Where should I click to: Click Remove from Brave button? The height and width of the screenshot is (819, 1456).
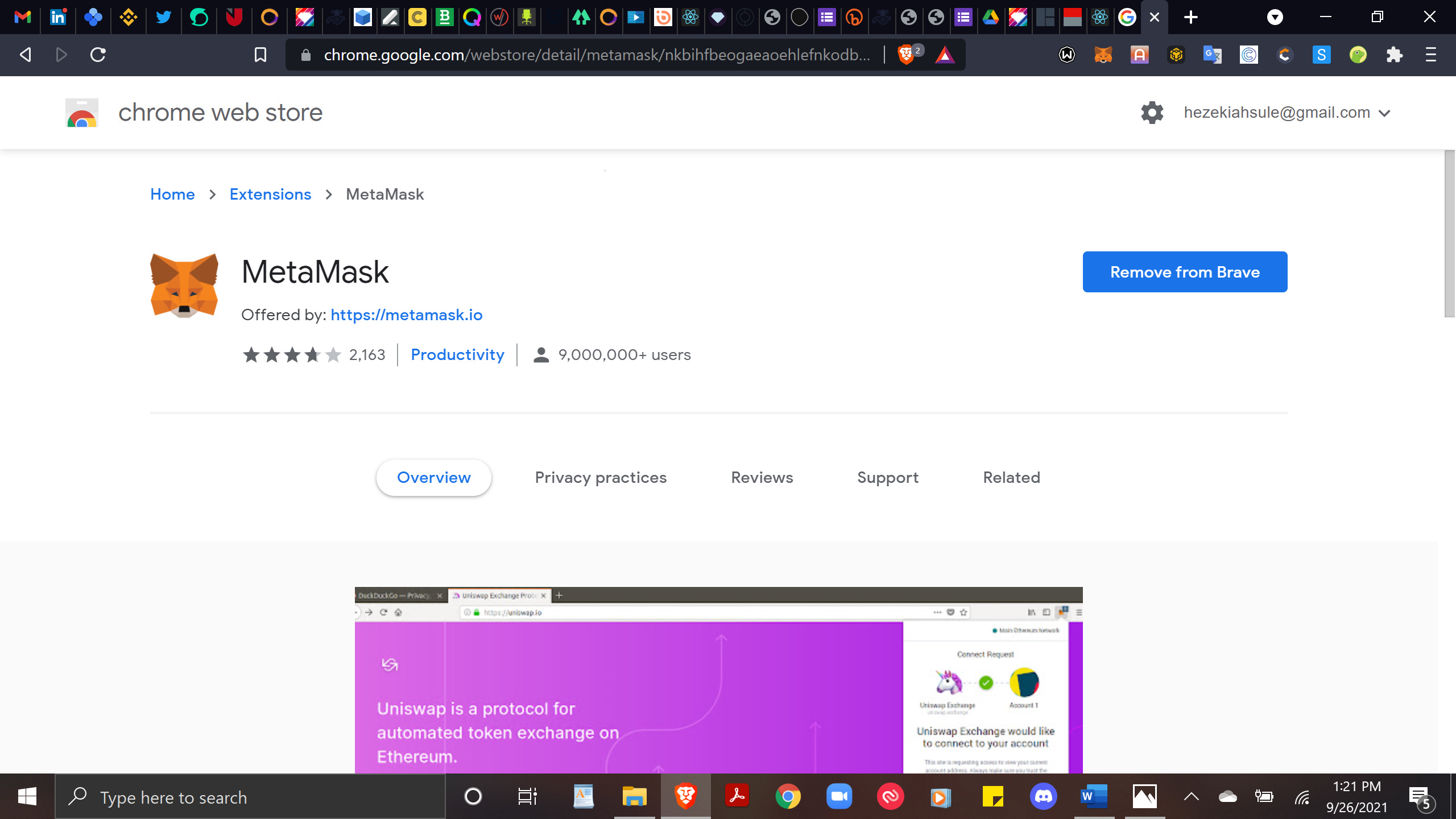(x=1185, y=272)
